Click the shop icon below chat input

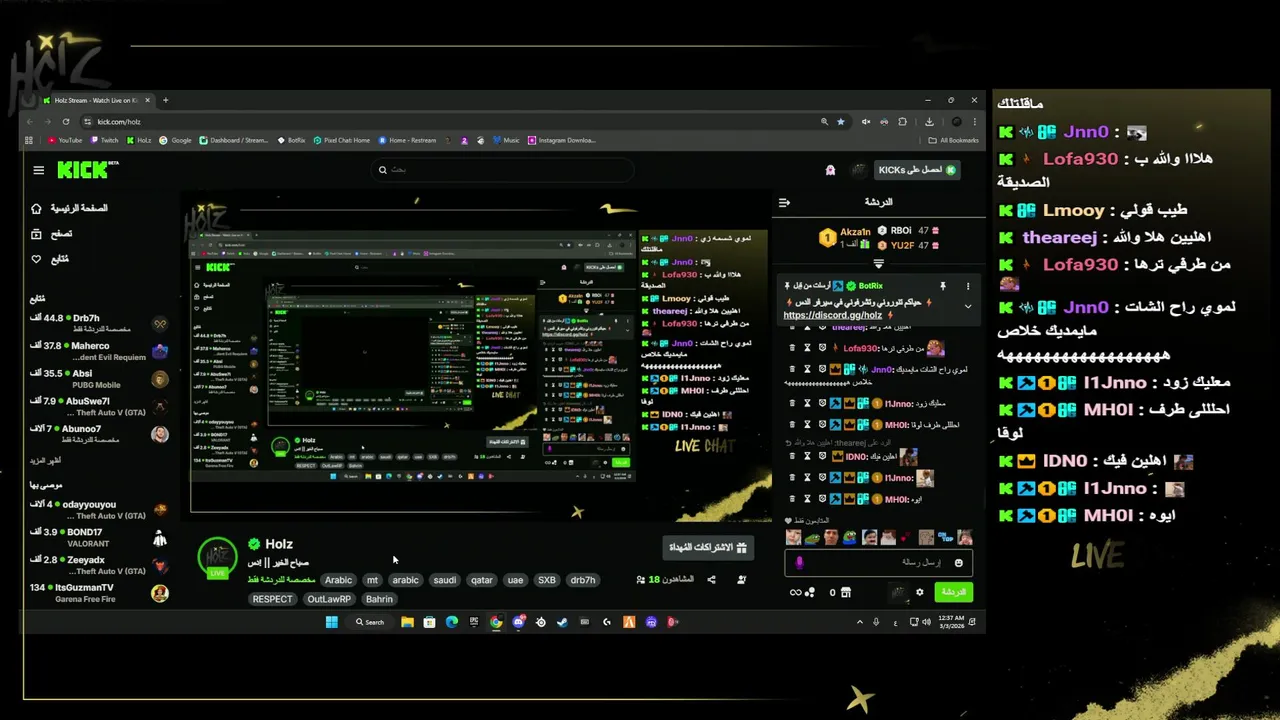[x=846, y=592]
